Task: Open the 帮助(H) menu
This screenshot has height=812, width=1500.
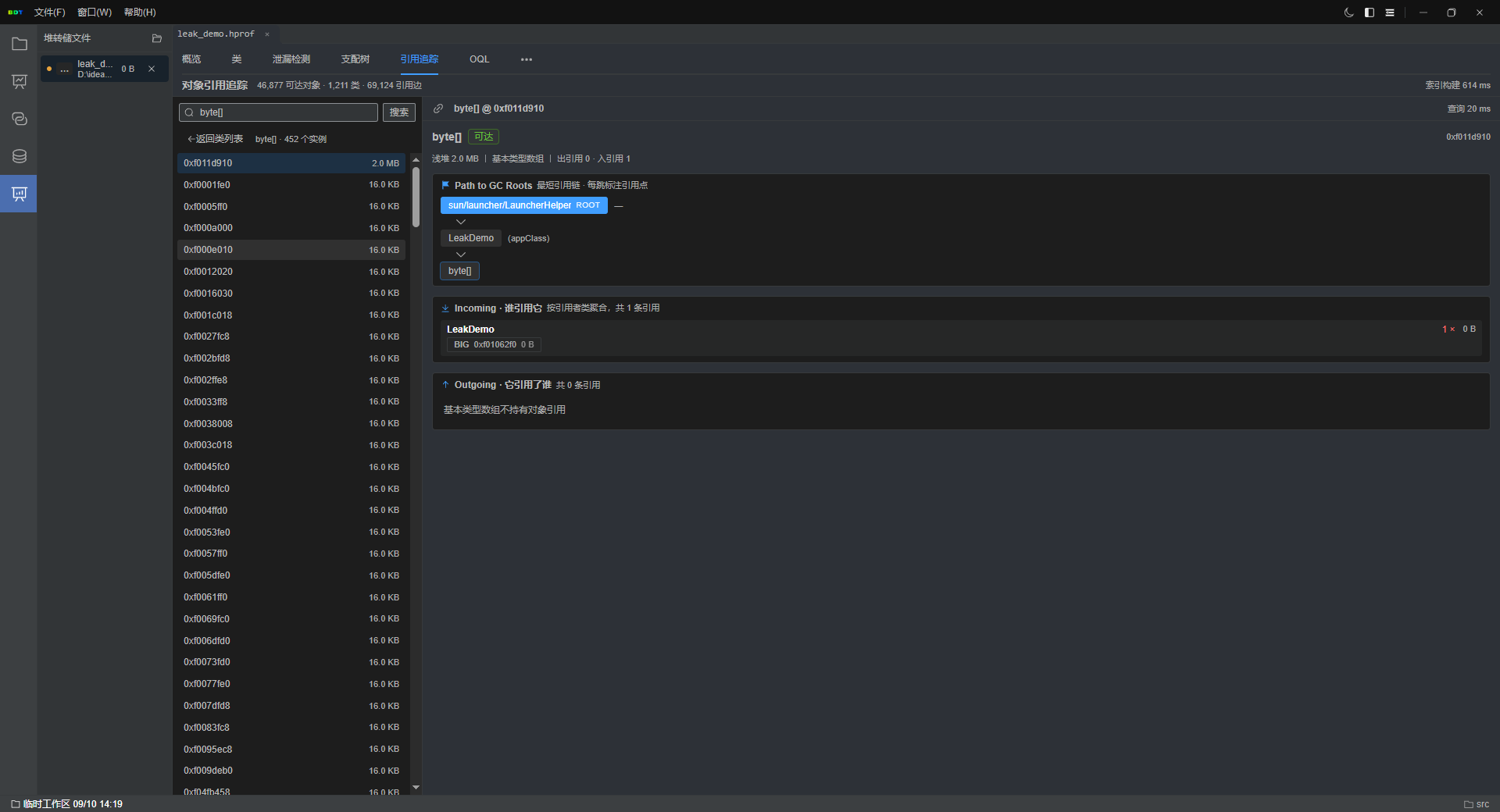Action: coord(140,12)
